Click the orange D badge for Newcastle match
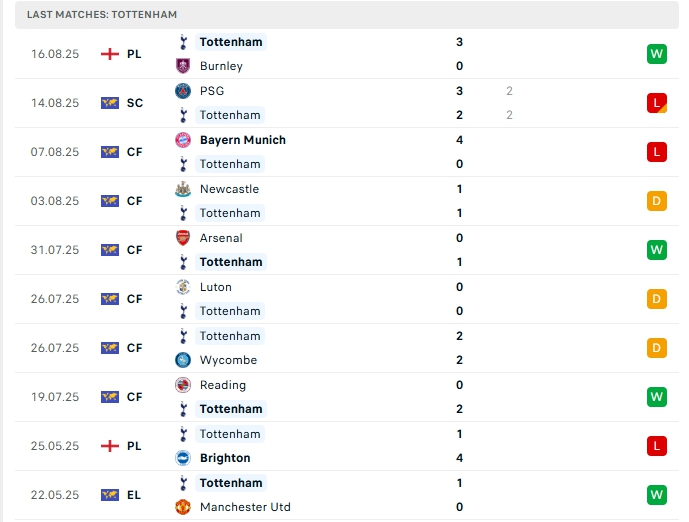689x522 pixels. click(656, 201)
